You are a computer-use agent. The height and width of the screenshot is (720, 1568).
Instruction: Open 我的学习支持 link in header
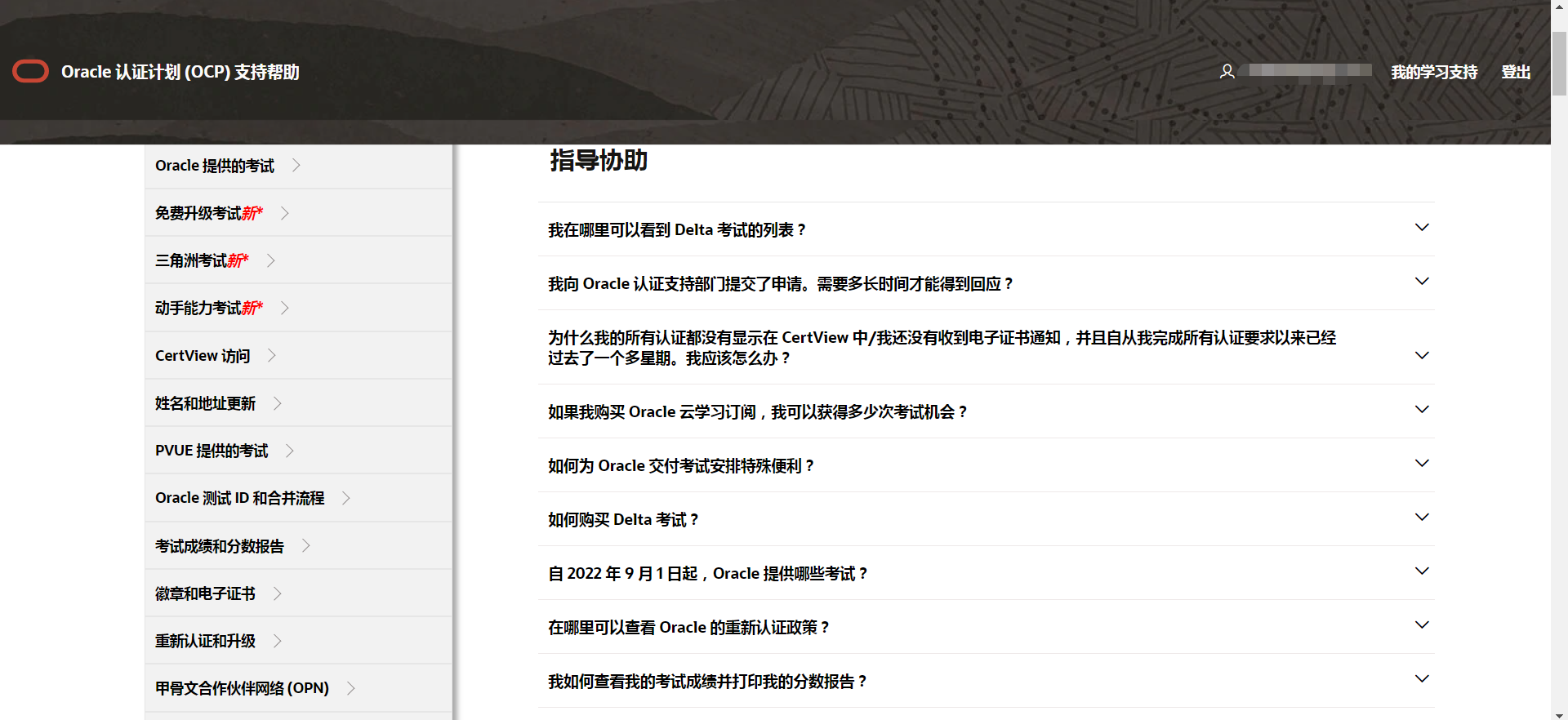(x=1434, y=72)
